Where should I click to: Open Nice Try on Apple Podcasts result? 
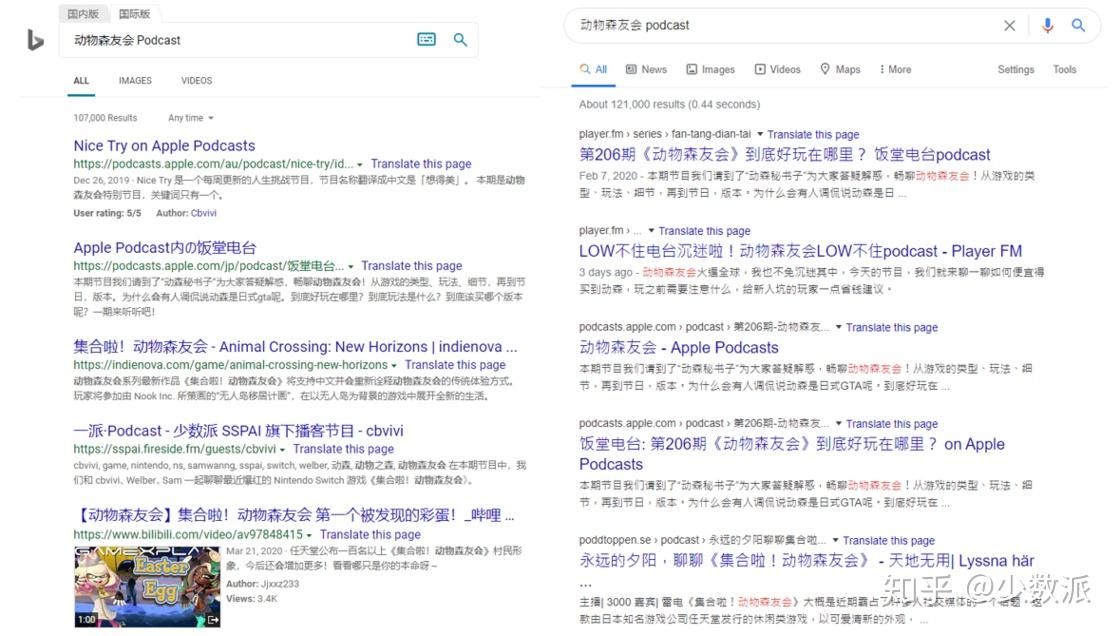[164, 146]
